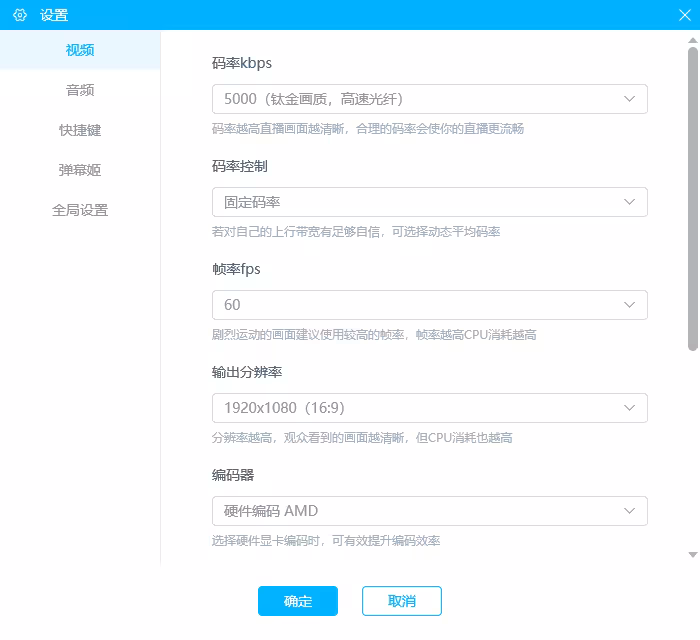Viewport: 700px width, 640px height.
Task: Switch to the 音频 tab
Action: [80, 90]
